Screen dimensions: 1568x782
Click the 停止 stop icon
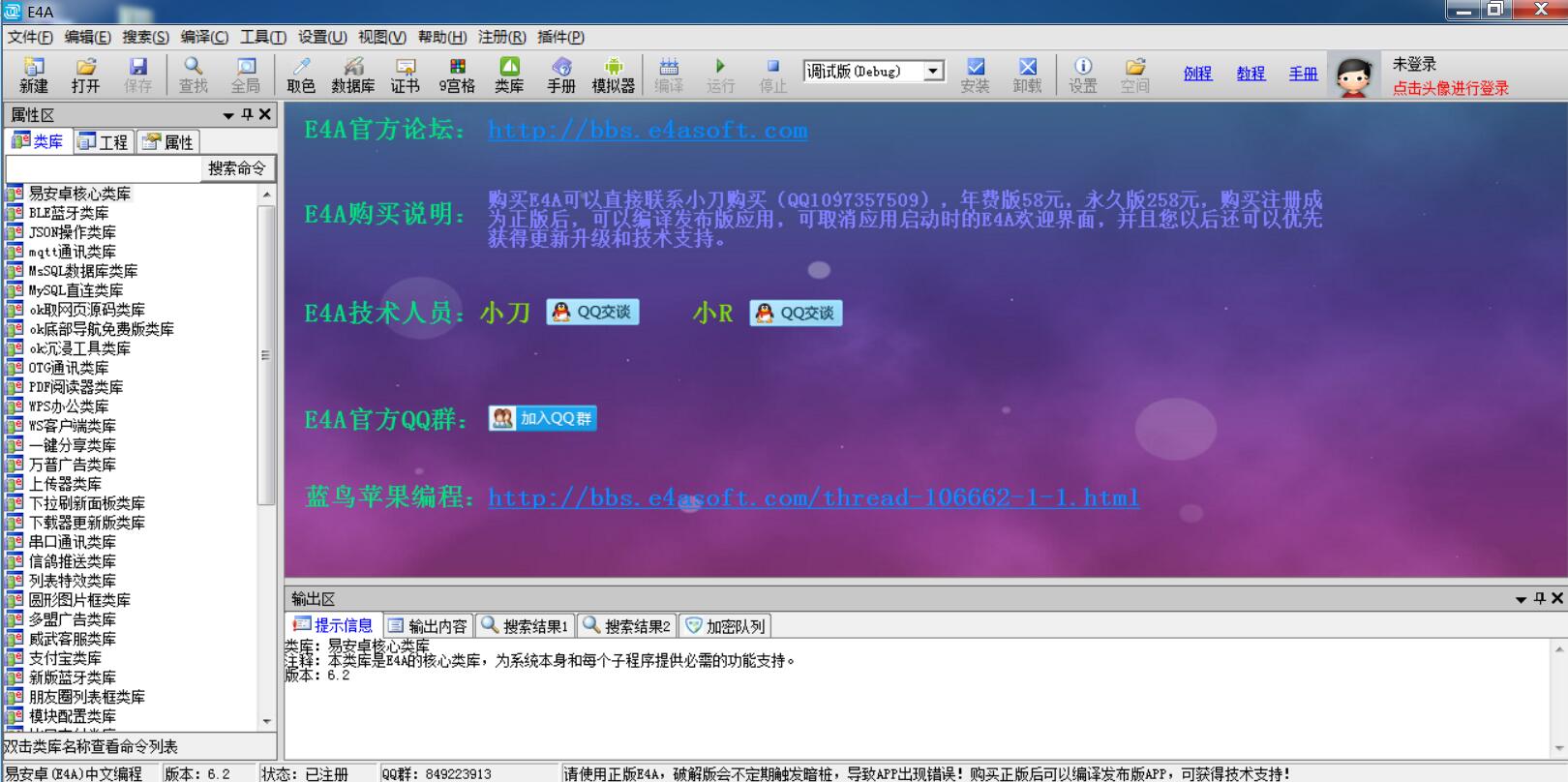tap(772, 75)
